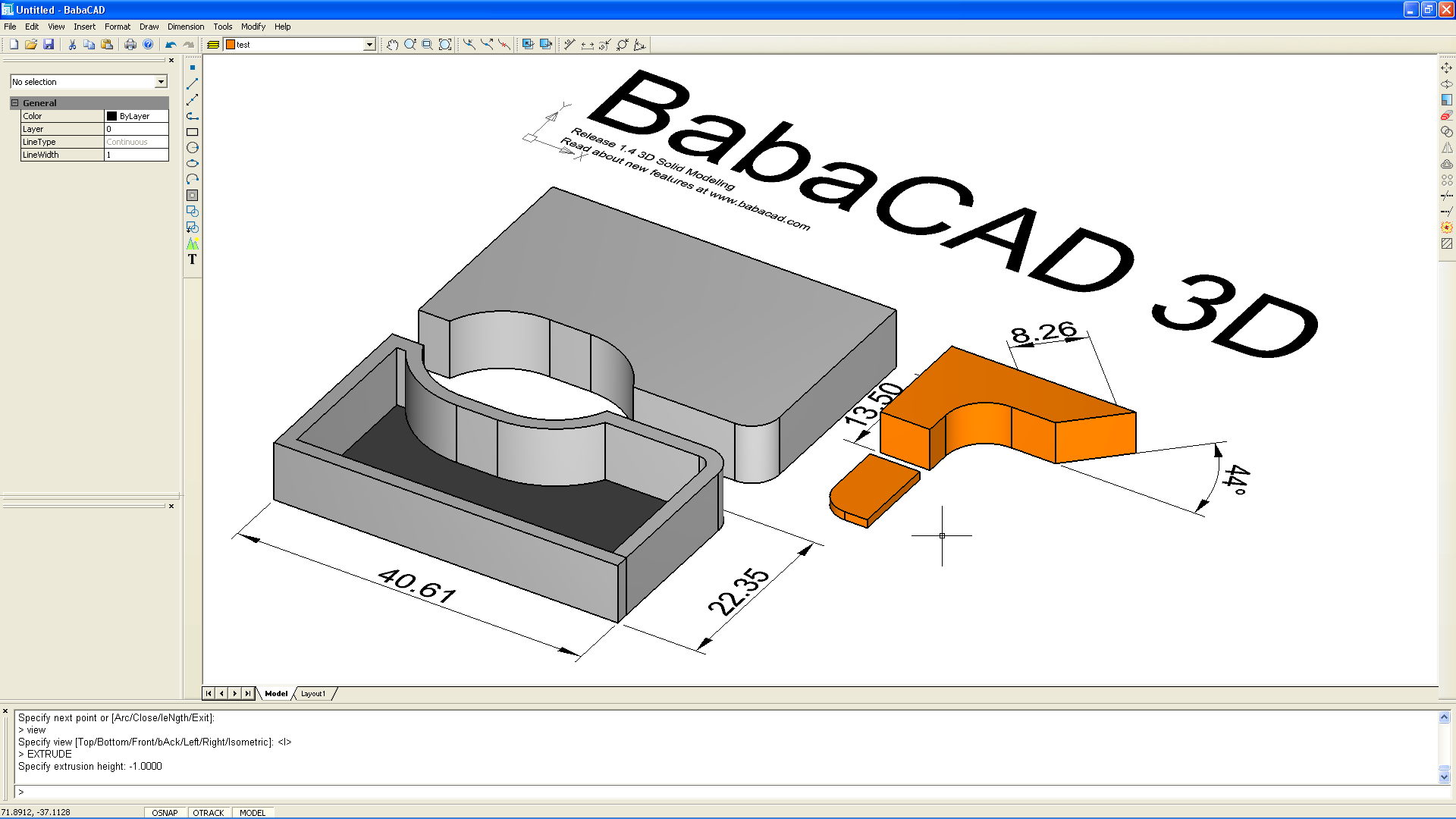Select the Text tool
Viewport: 1456px width, 819px height.
(x=193, y=259)
